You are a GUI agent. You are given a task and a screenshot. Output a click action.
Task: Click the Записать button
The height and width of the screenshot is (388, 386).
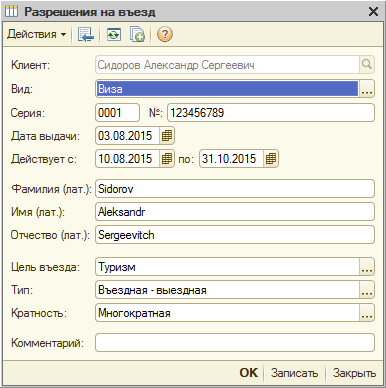(x=294, y=373)
